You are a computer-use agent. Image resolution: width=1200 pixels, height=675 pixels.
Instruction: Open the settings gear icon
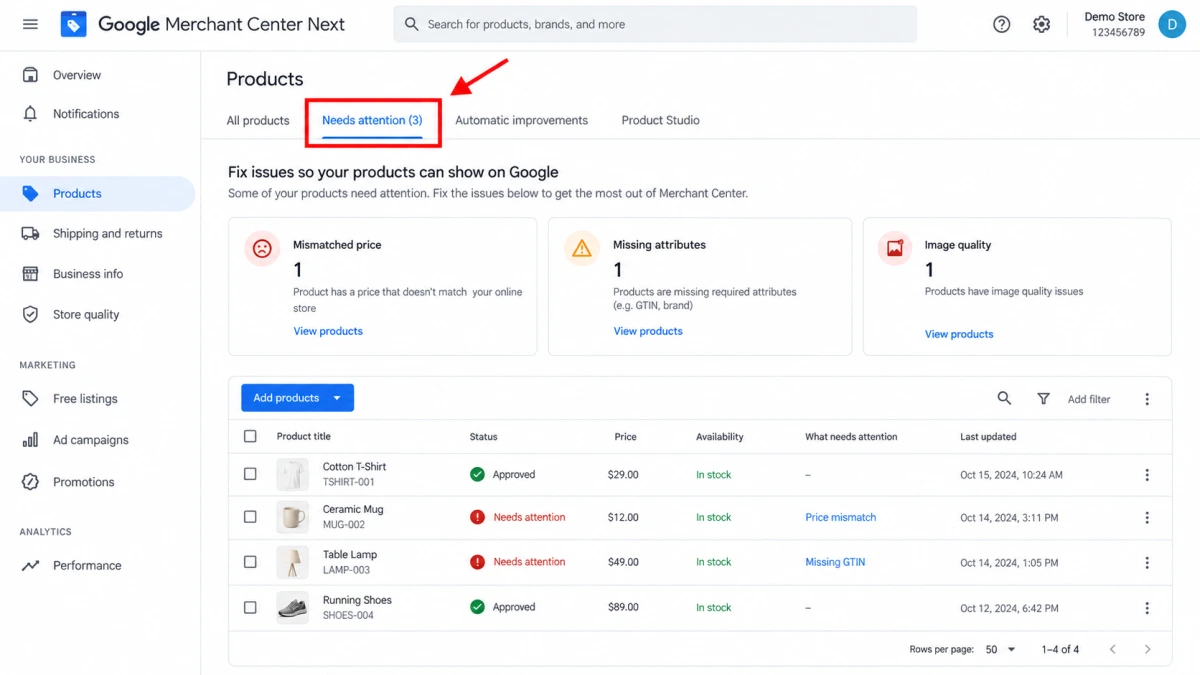1041,24
